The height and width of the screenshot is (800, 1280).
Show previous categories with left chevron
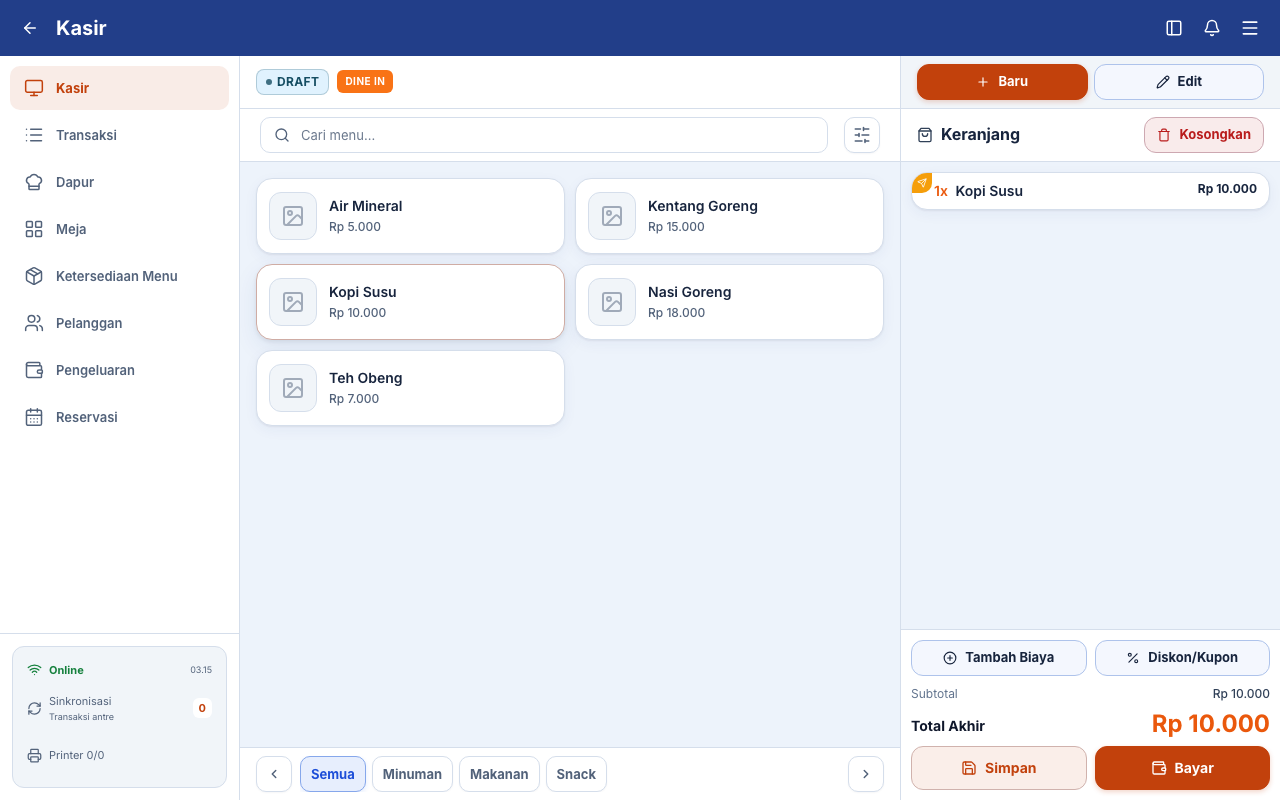click(x=274, y=774)
